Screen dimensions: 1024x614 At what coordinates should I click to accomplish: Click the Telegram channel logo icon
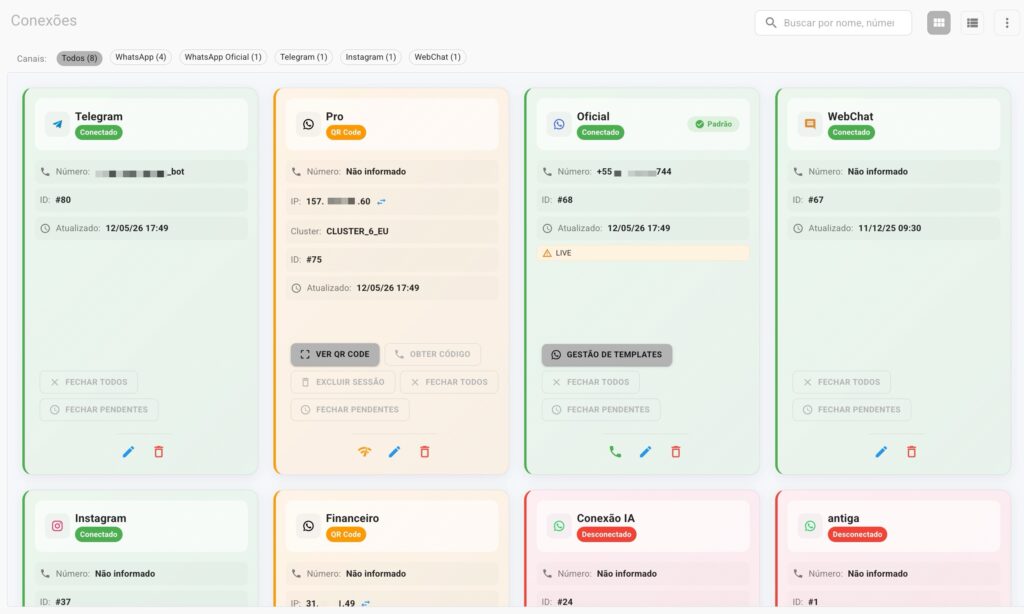57,124
